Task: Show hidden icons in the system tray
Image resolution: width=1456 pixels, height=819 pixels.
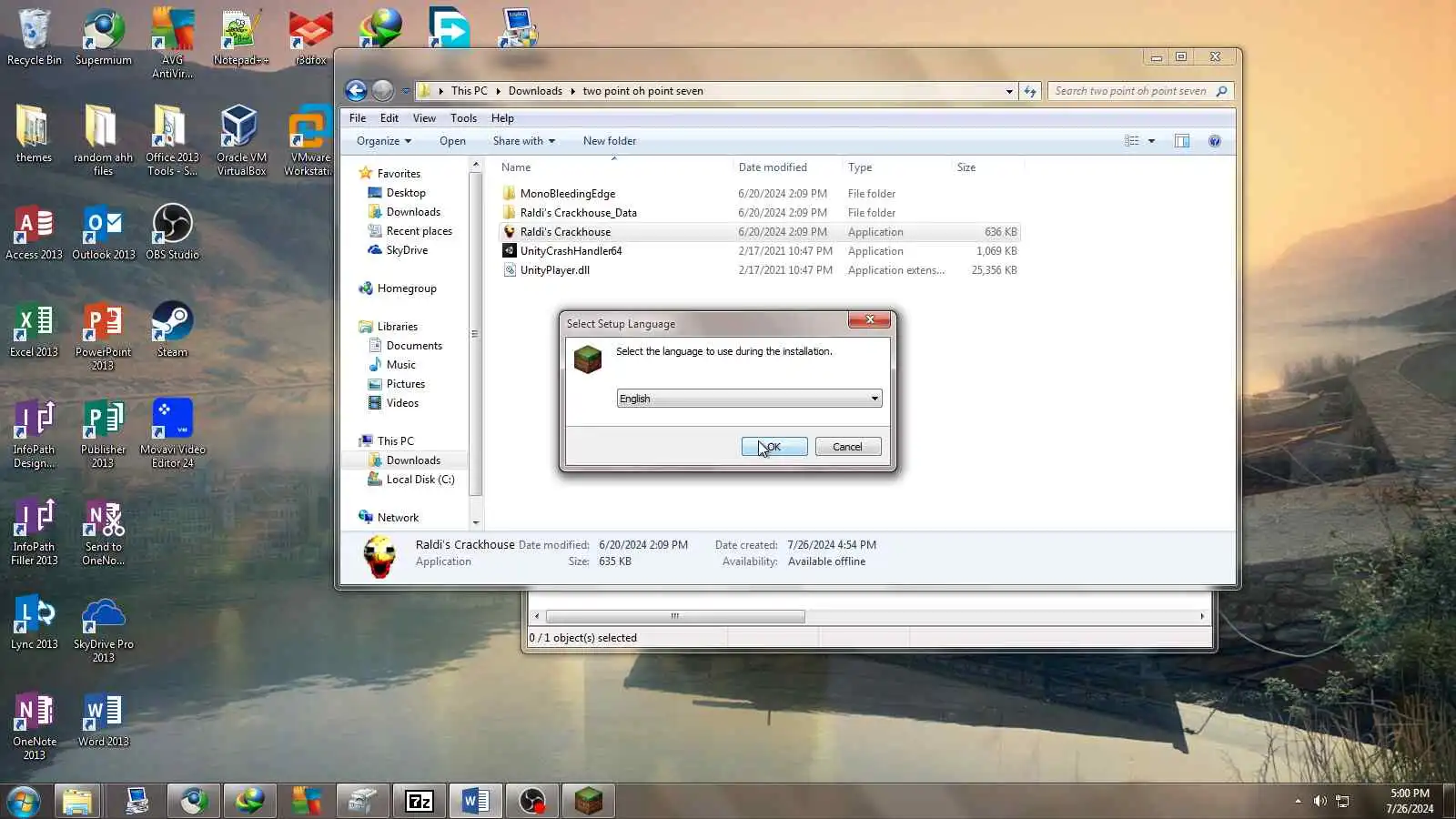Action: click(x=1298, y=801)
